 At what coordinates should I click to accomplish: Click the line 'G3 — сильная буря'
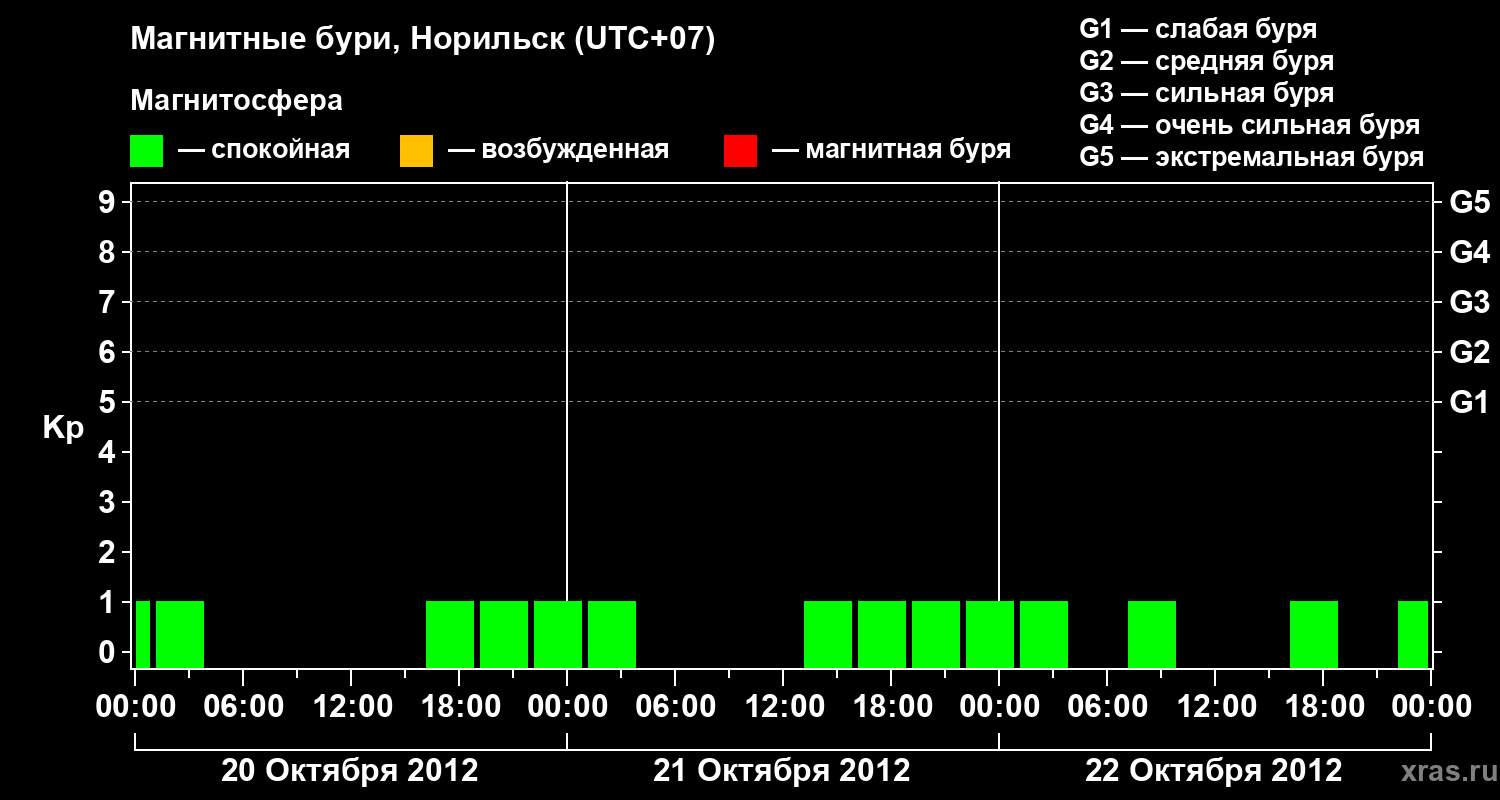pyautogui.click(x=1207, y=93)
